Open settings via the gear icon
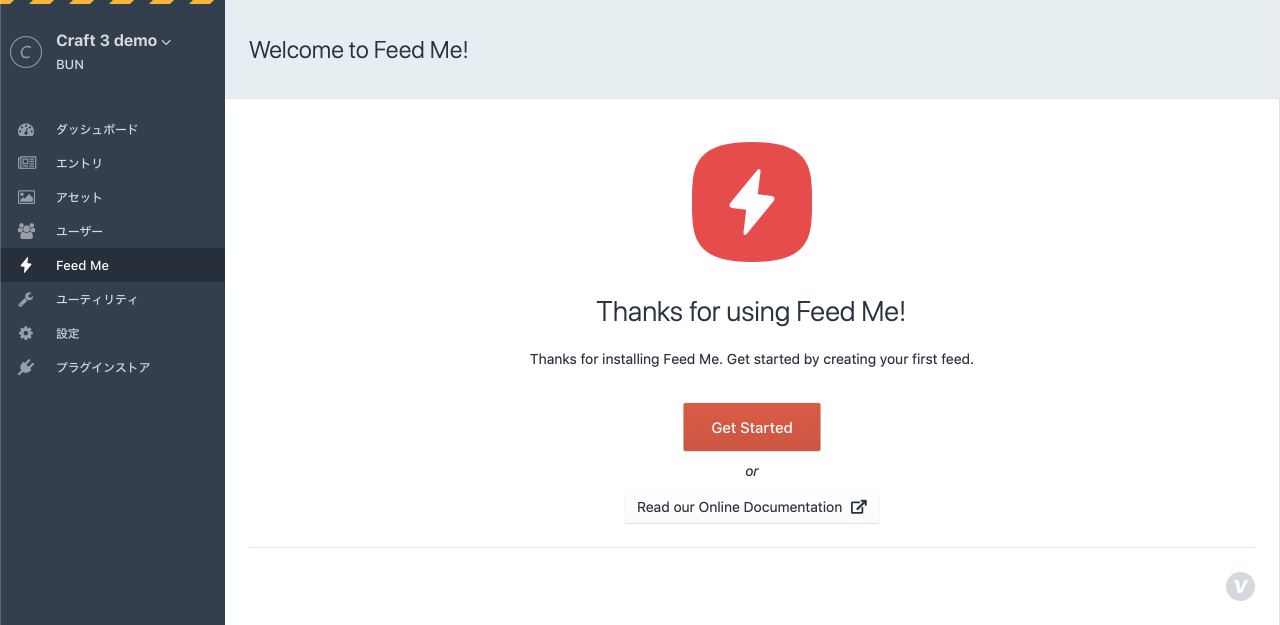Image resolution: width=1280 pixels, height=625 pixels. point(26,333)
